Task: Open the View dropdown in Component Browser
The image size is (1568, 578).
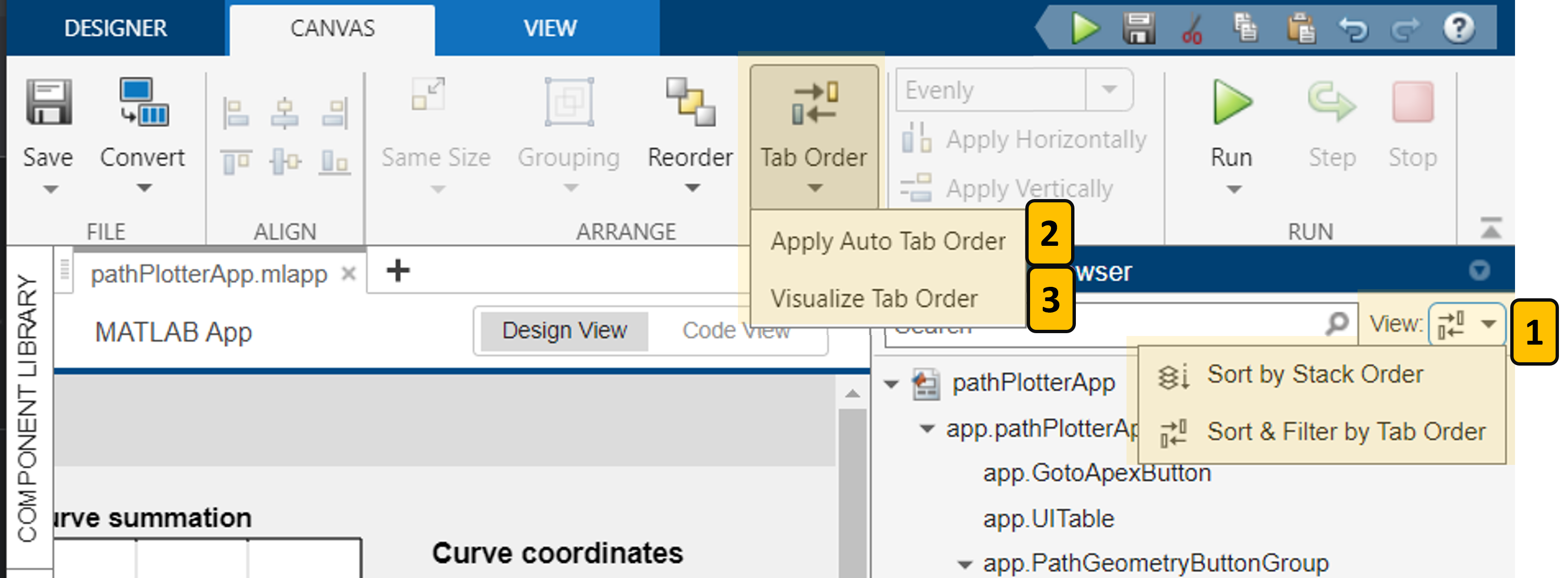Action: [1467, 324]
